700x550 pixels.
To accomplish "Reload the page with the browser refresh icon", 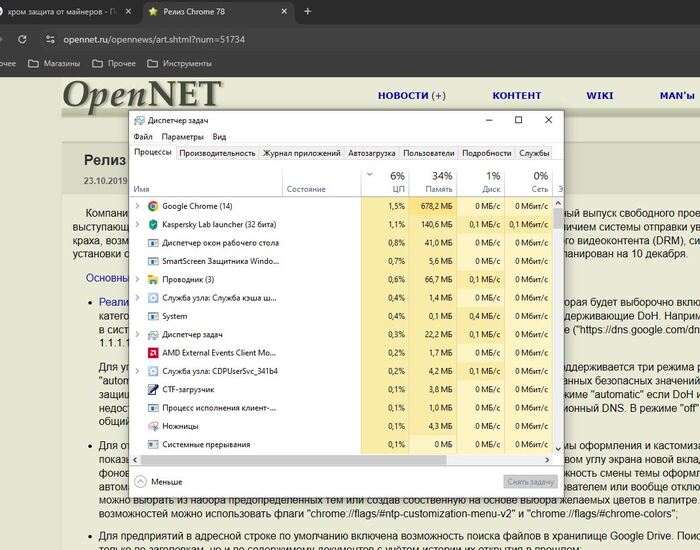I will click(21, 39).
